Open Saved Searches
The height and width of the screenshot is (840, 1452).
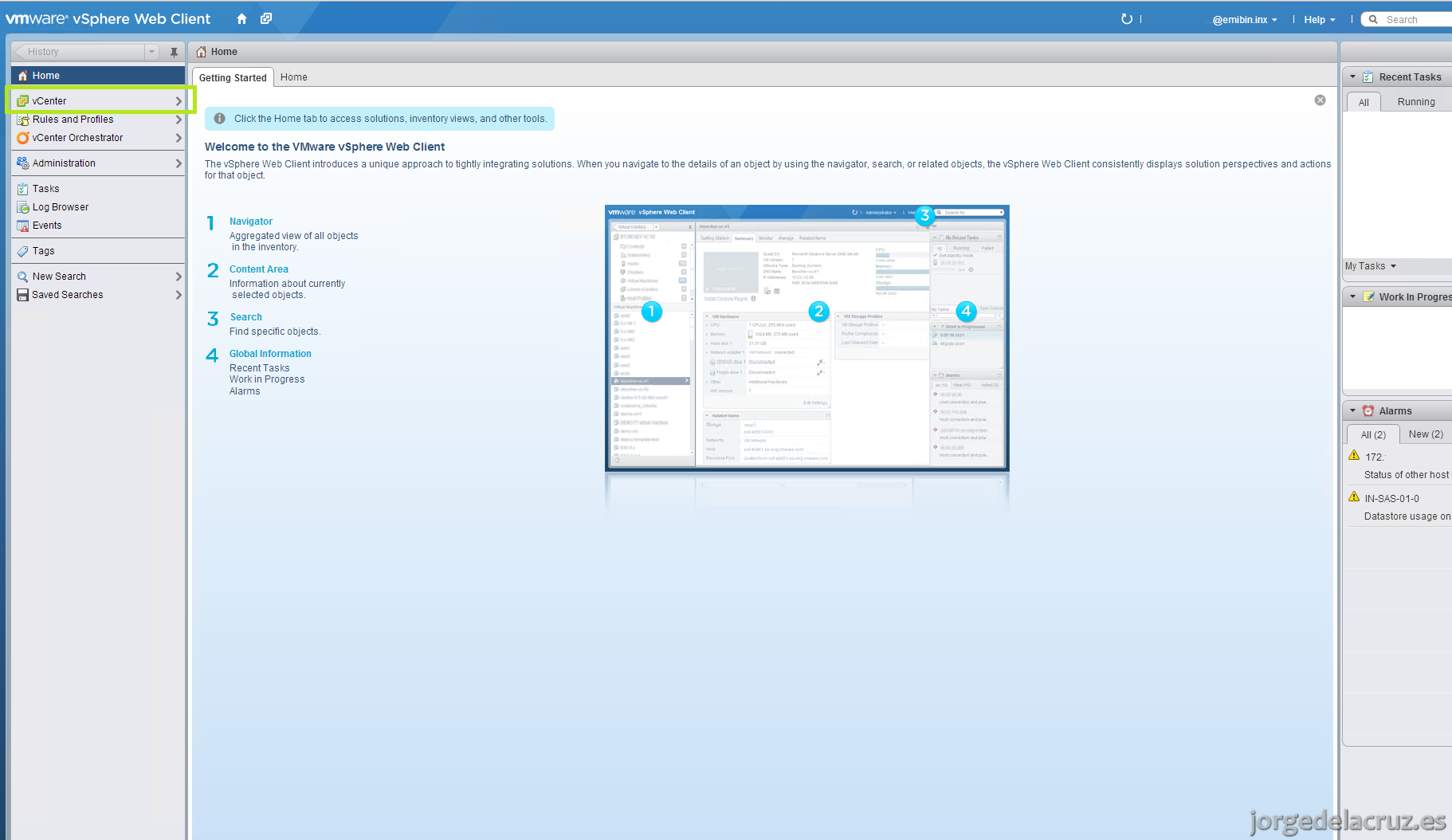(x=98, y=295)
